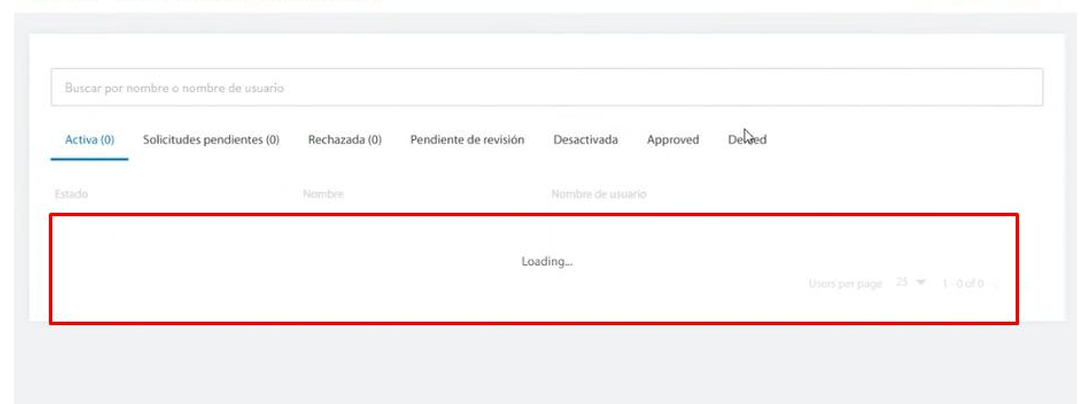Click the Loading... message
The image size is (1090, 404).
coord(546,262)
